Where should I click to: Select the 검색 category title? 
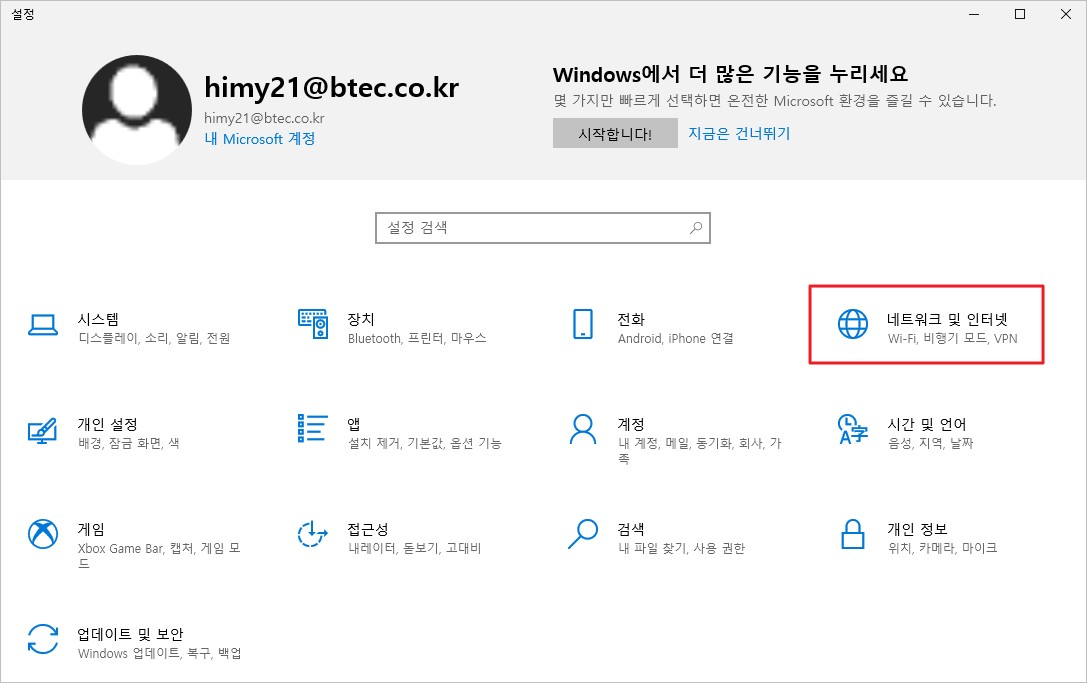632,529
